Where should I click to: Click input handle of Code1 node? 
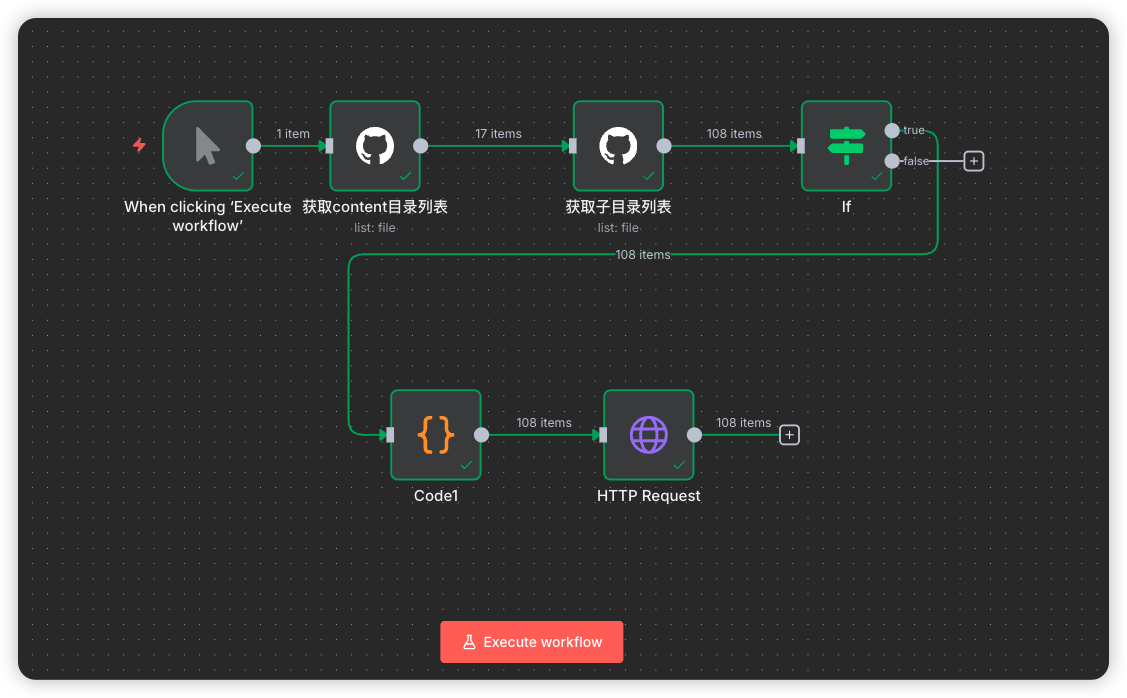point(390,435)
